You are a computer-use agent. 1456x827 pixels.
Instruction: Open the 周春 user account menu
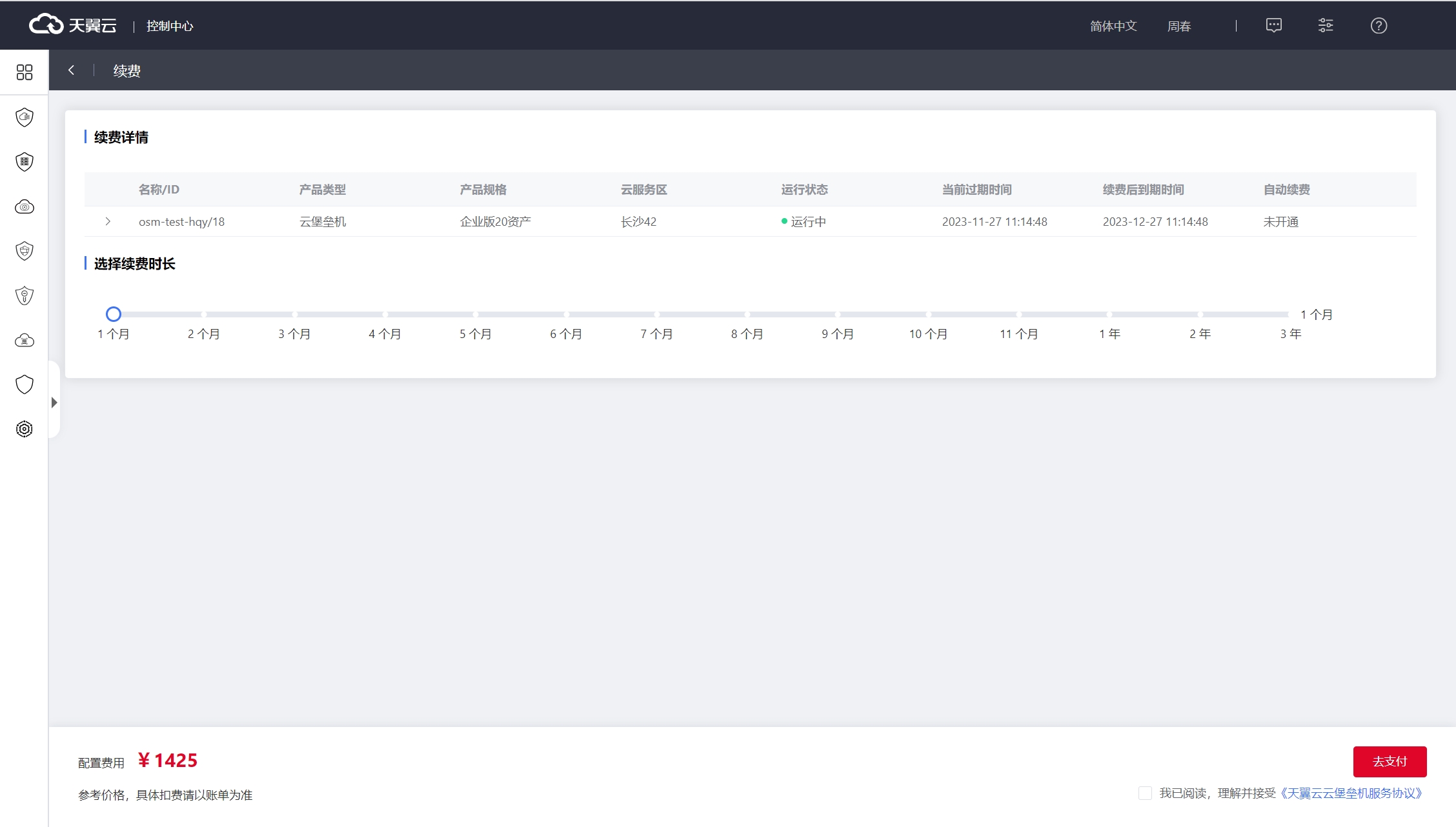pyautogui.click(x=1178, y=26)
